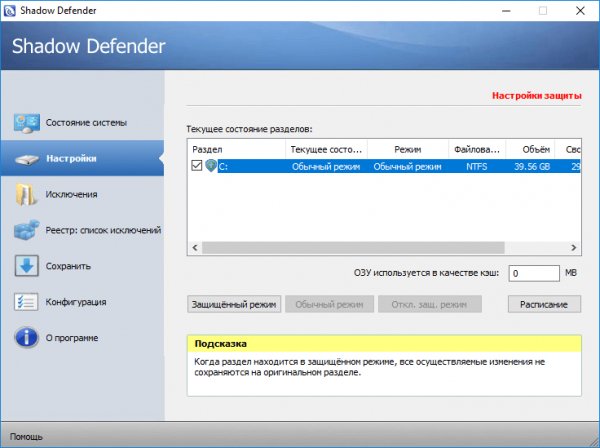600x448 pixels.
Task: Open the Исключения section label
Action: click(71, 194)
